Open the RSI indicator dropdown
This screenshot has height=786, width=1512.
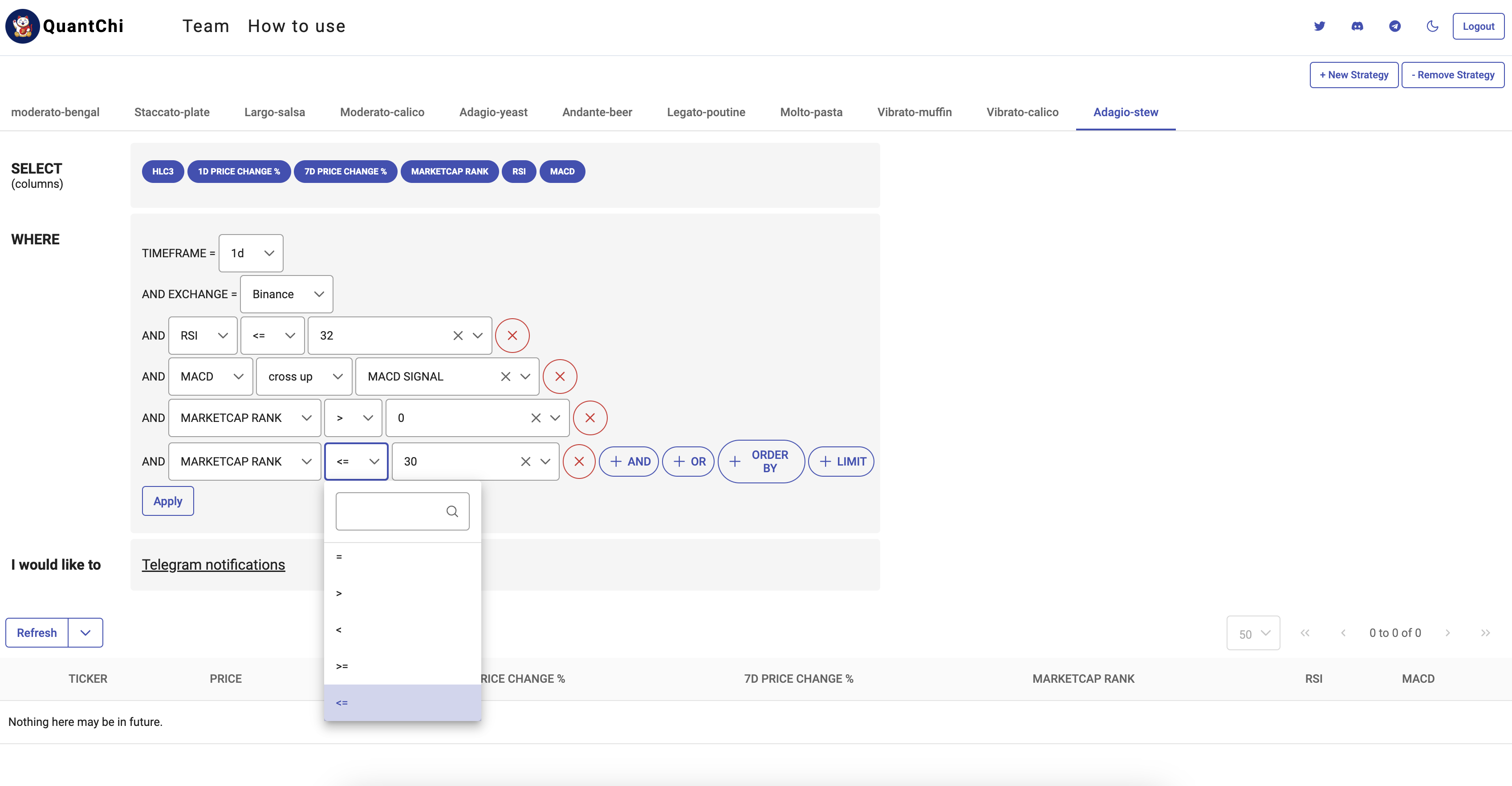[x=203, y=336]
